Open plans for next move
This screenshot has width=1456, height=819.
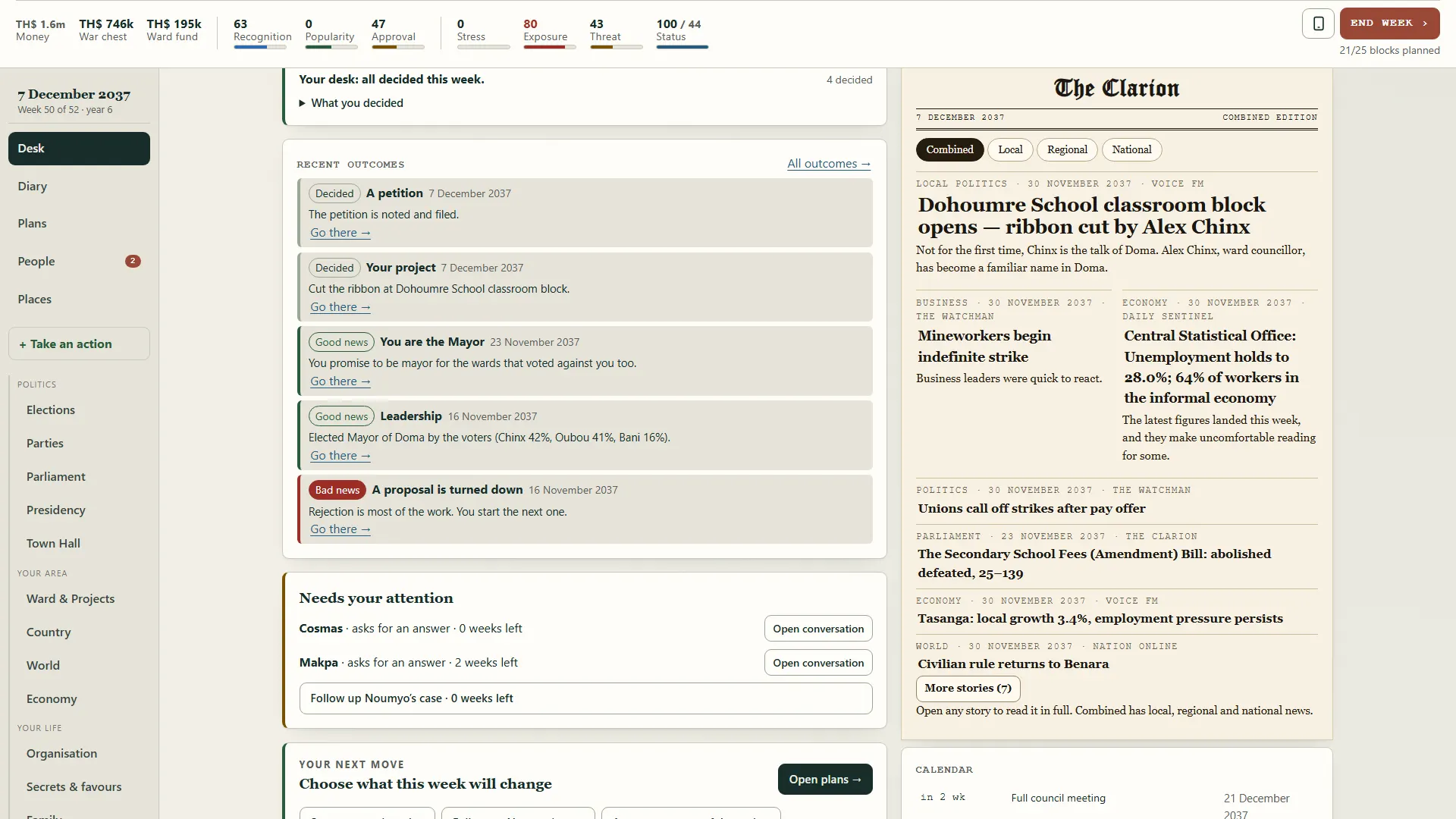825,779
